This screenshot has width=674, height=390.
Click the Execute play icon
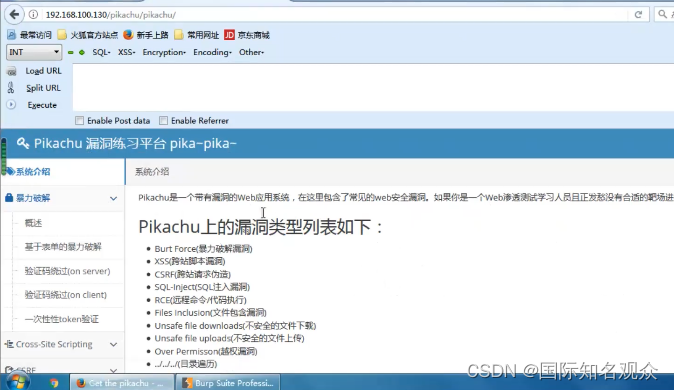(x=11, y=104)
